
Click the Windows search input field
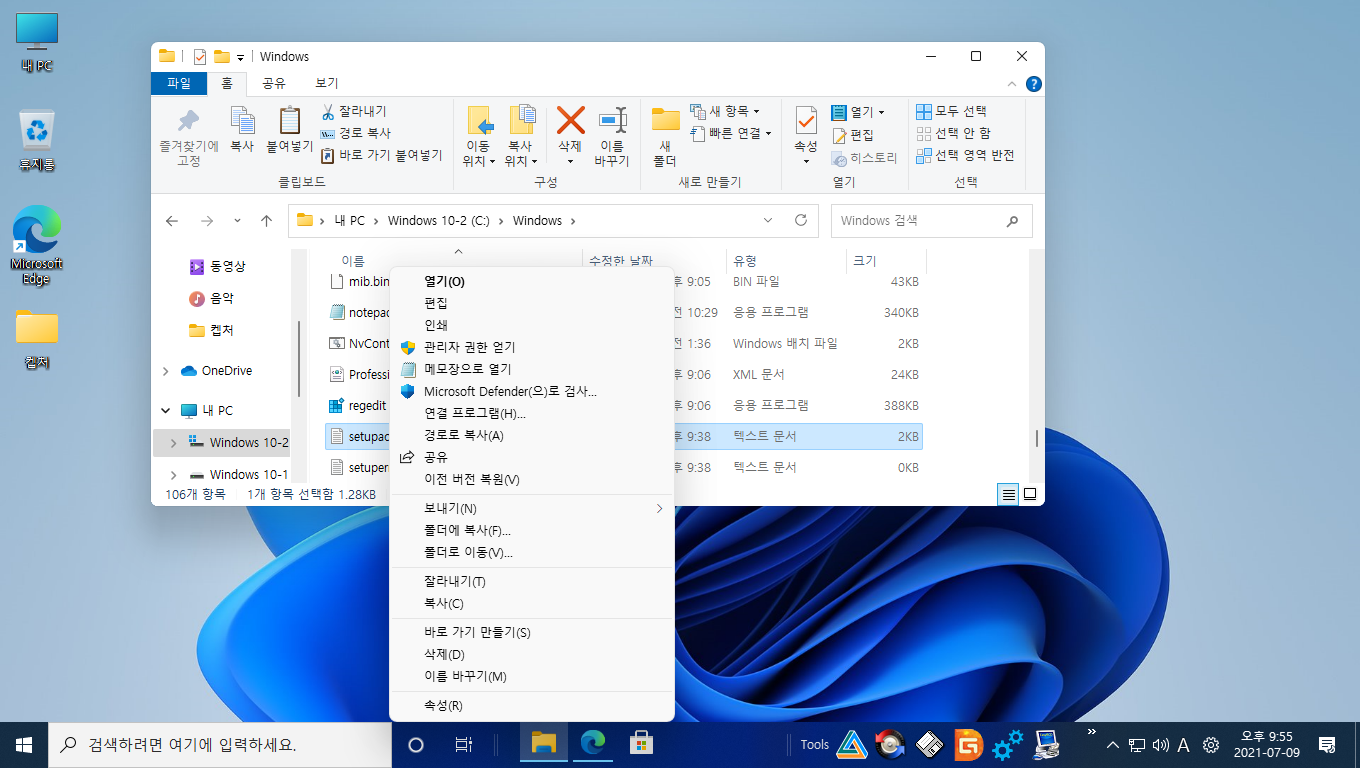[932, 220]
